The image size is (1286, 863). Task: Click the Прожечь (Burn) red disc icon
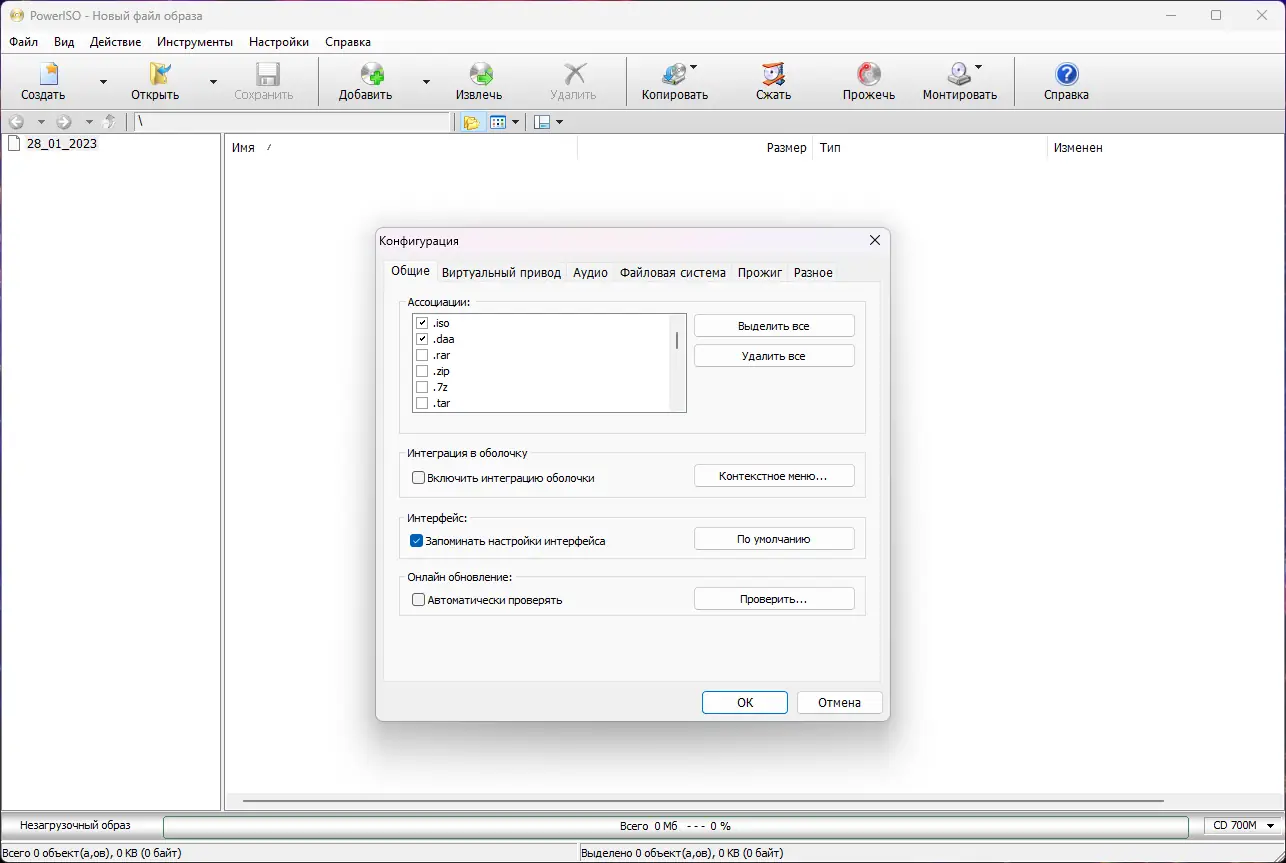point(869,74)
